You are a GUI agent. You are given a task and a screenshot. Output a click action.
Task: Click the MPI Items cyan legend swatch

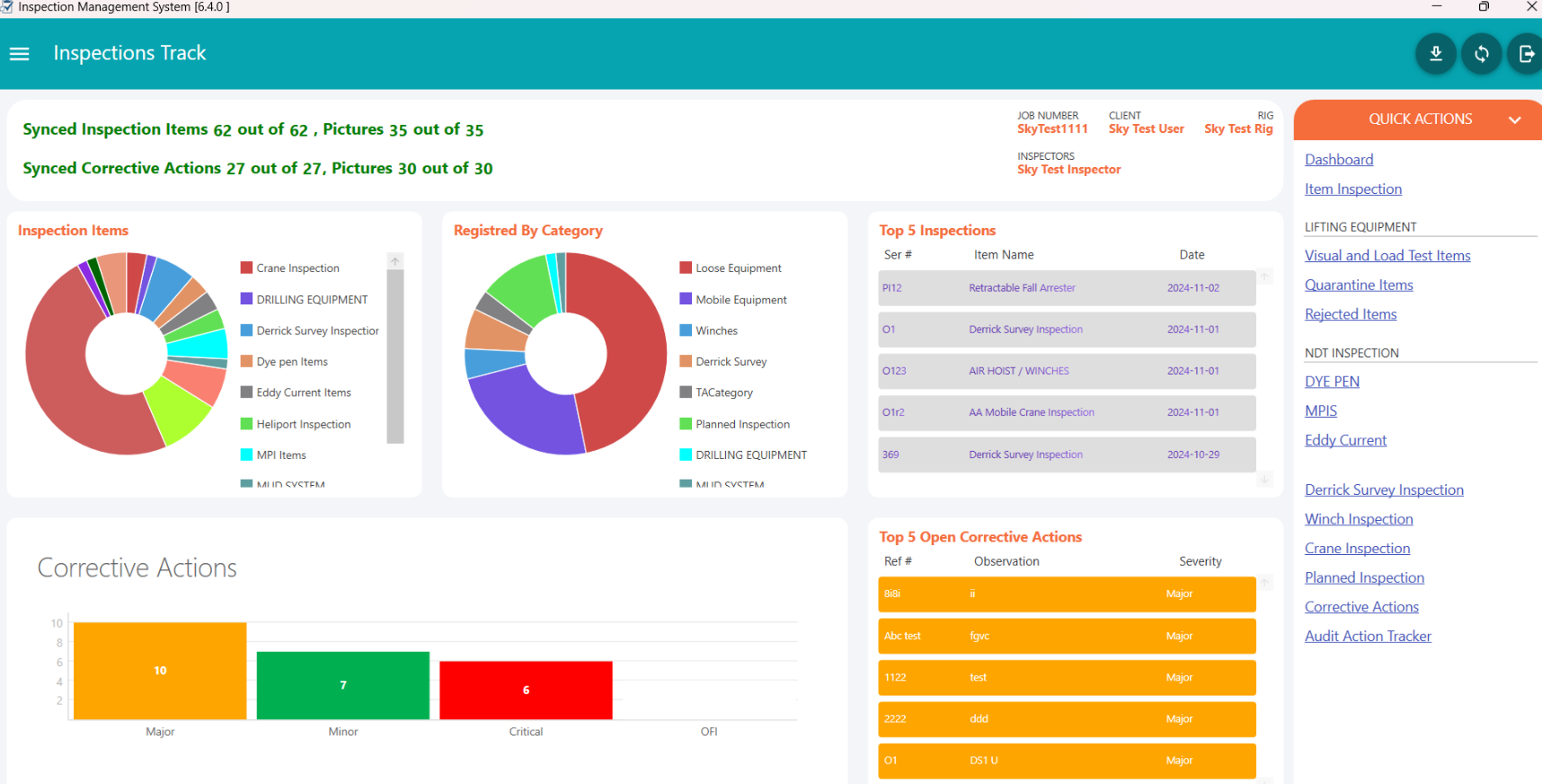pos(246,454)
